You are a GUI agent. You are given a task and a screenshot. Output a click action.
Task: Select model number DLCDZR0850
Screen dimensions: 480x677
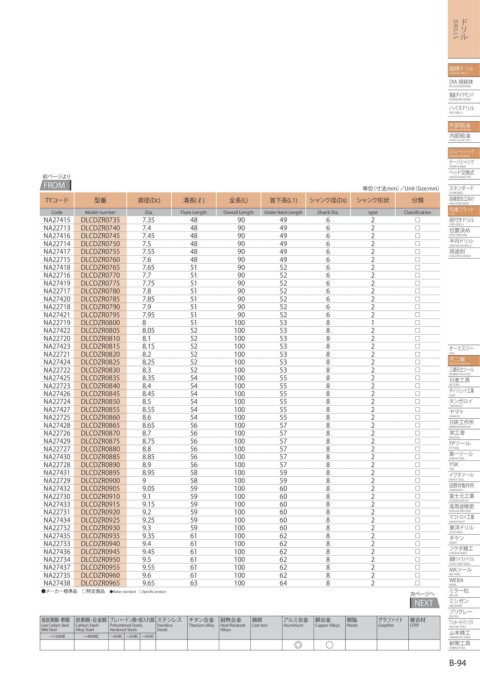101,402
